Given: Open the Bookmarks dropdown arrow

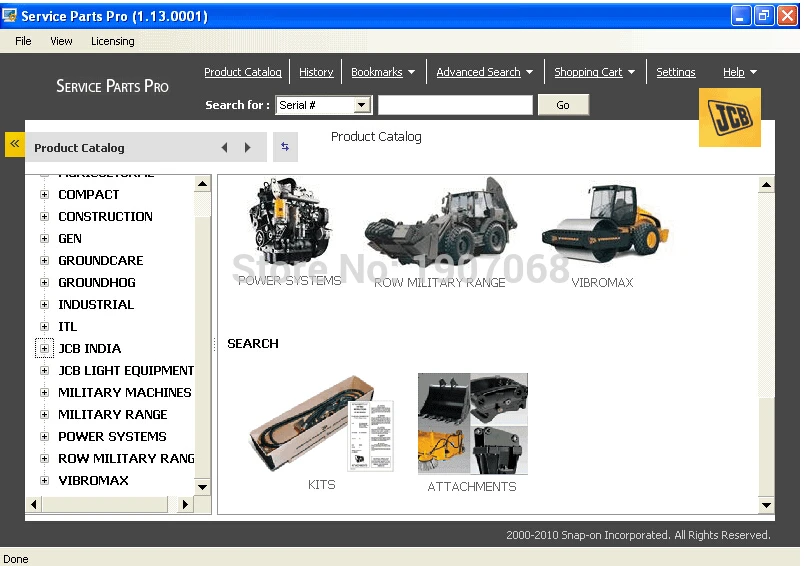Looking at the screenshot, I should (x=411, y=72).
